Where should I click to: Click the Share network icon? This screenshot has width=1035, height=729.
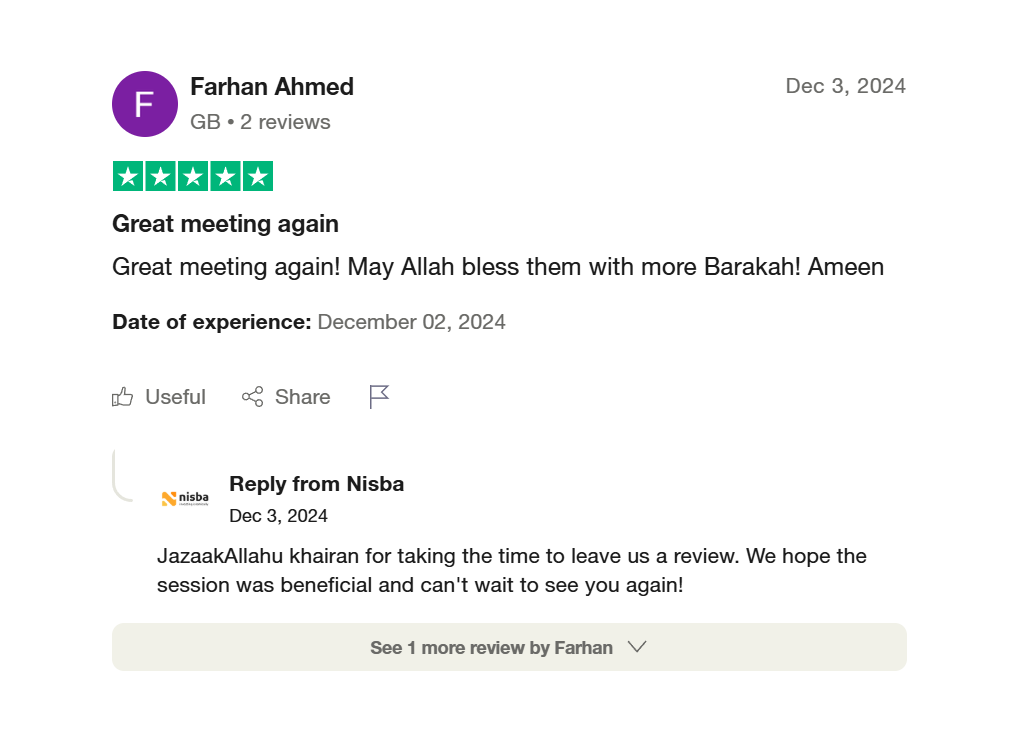click(x=253, y=397)
